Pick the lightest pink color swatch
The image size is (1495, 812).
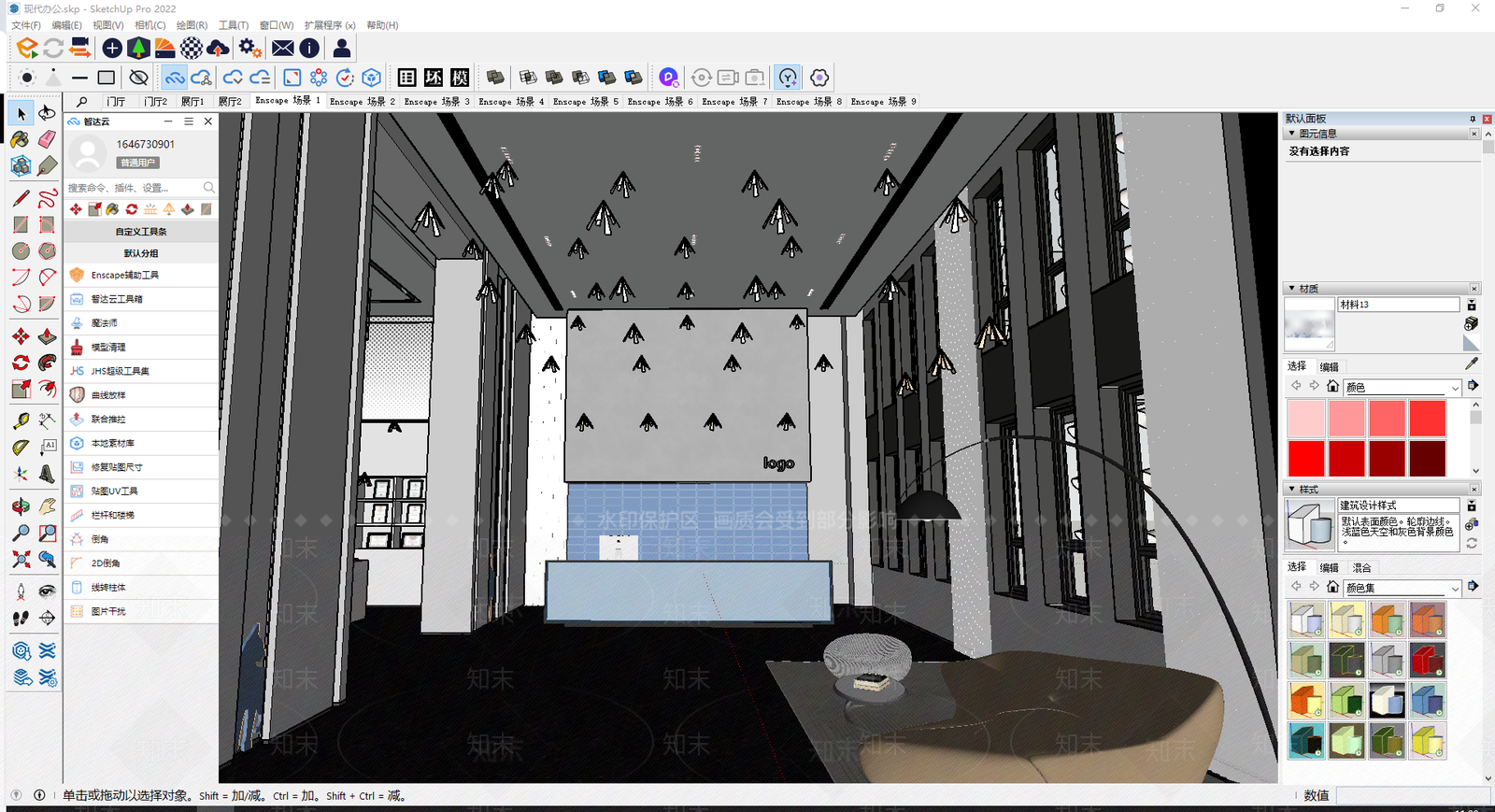pos(1306,419)
